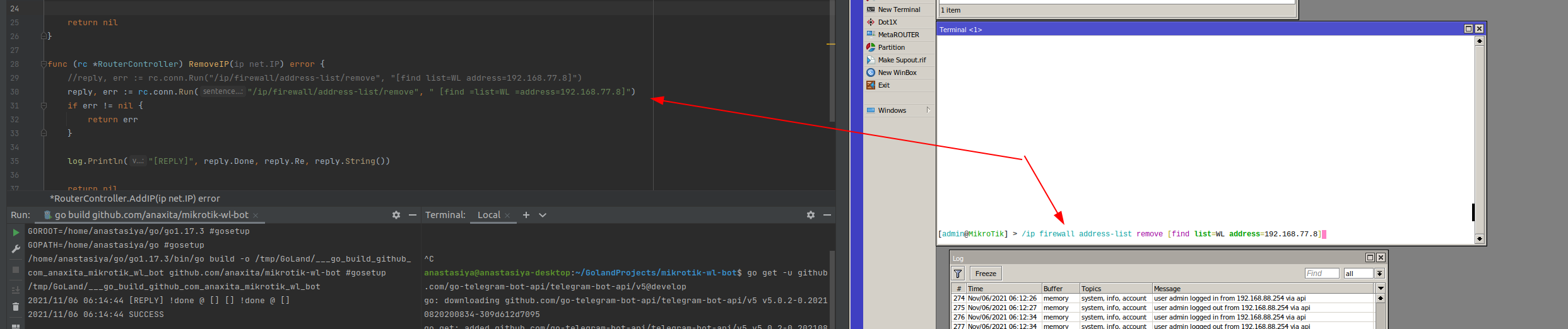Click Terminal <1> scroll up arrow
Viewport: 1568px width, 329px height.
[x=1480, y=41]
